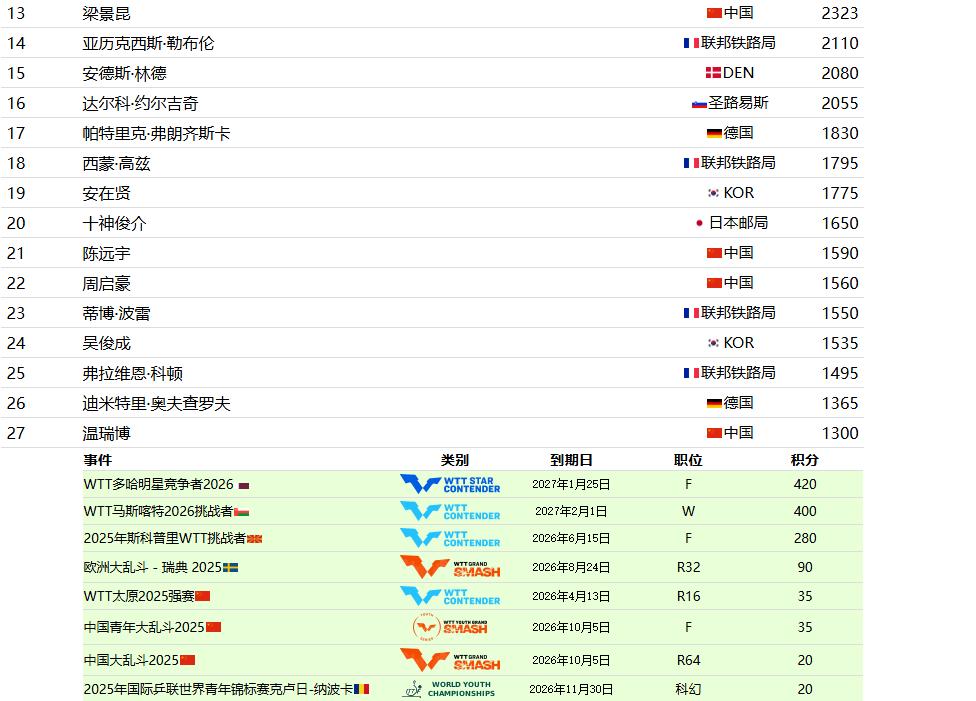Viewport: 976px width, 701px height.
Task: Click WTT Star Contender logo for Doha event
Action: 450,484
